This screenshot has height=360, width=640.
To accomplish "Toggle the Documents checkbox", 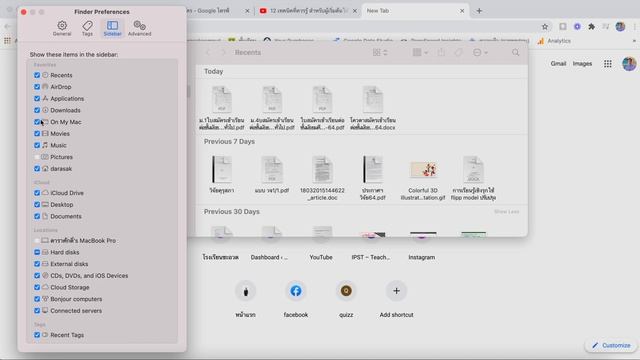I will [37, 216].
